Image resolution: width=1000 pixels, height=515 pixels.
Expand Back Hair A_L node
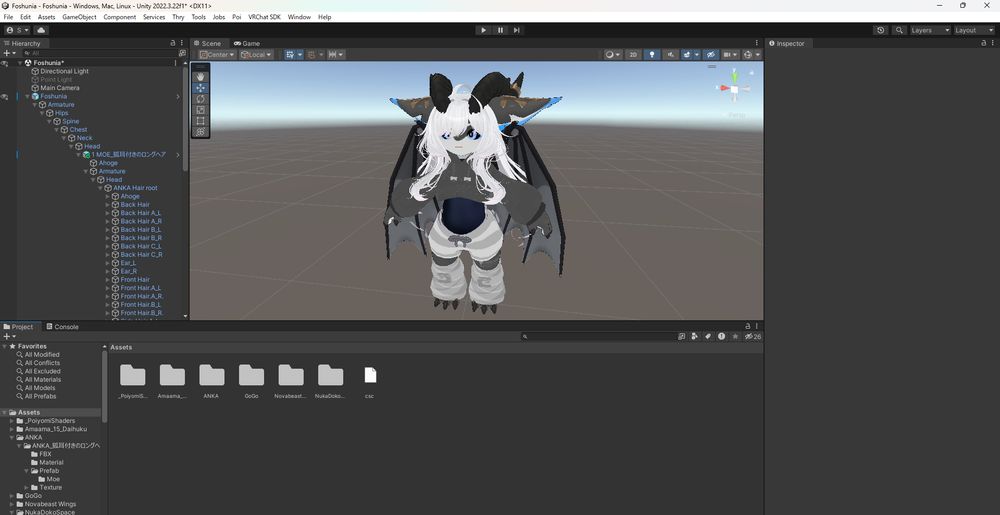[107, 213]
